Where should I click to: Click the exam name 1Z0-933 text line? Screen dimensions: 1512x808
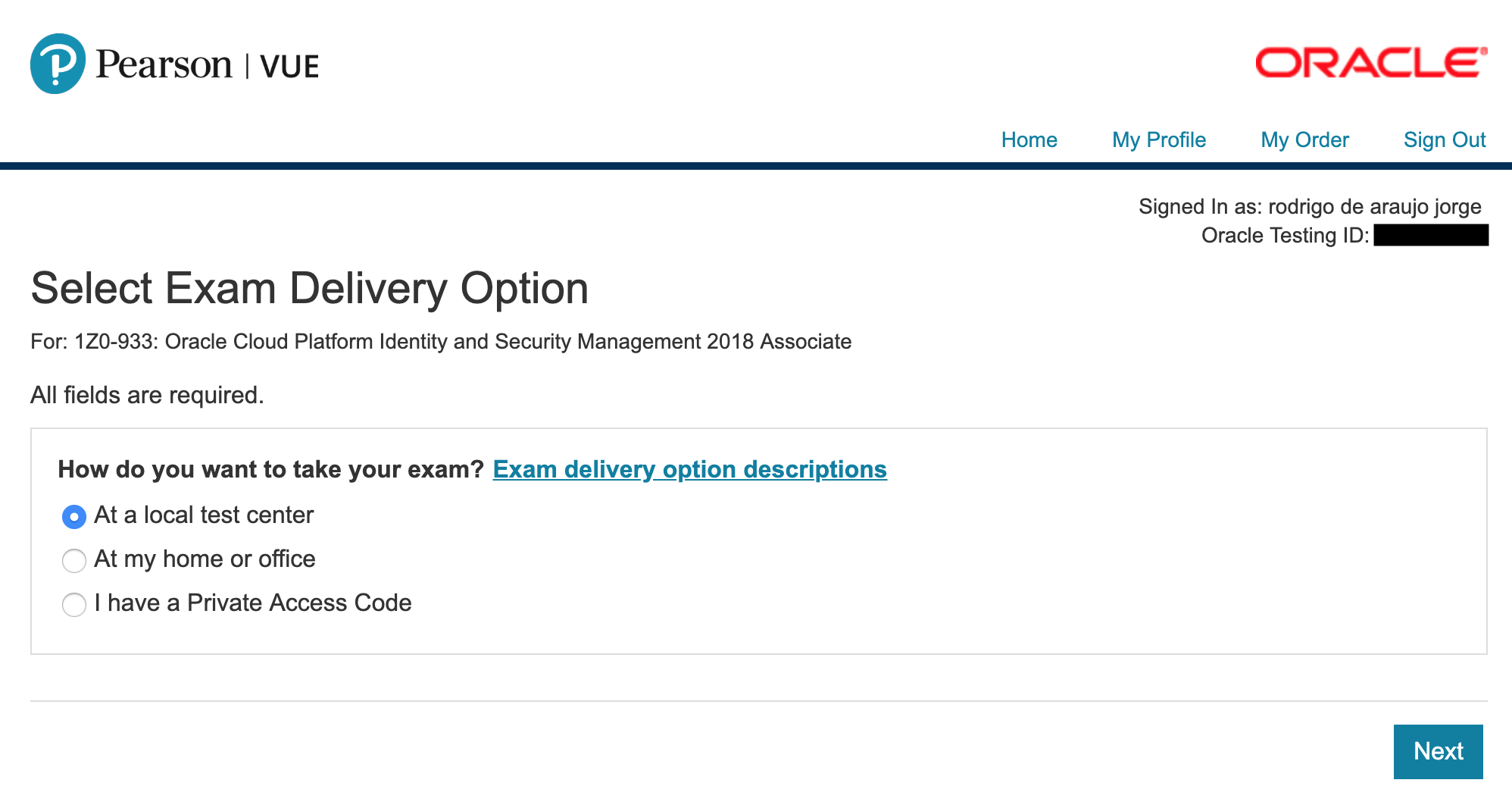[441, 341]
